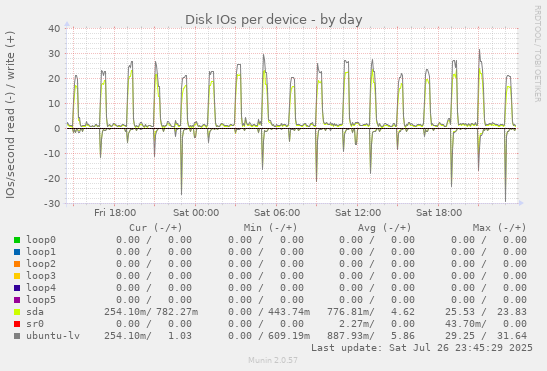The width and height of the screenshot is (547, 371).
Task: Select the red sr0 legend swatch
Action: tap(17, 324)
